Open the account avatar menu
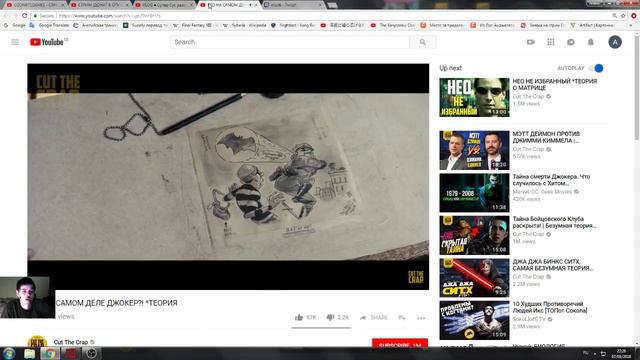This screenshot has width=640, height=360. (x=615, y=42)
